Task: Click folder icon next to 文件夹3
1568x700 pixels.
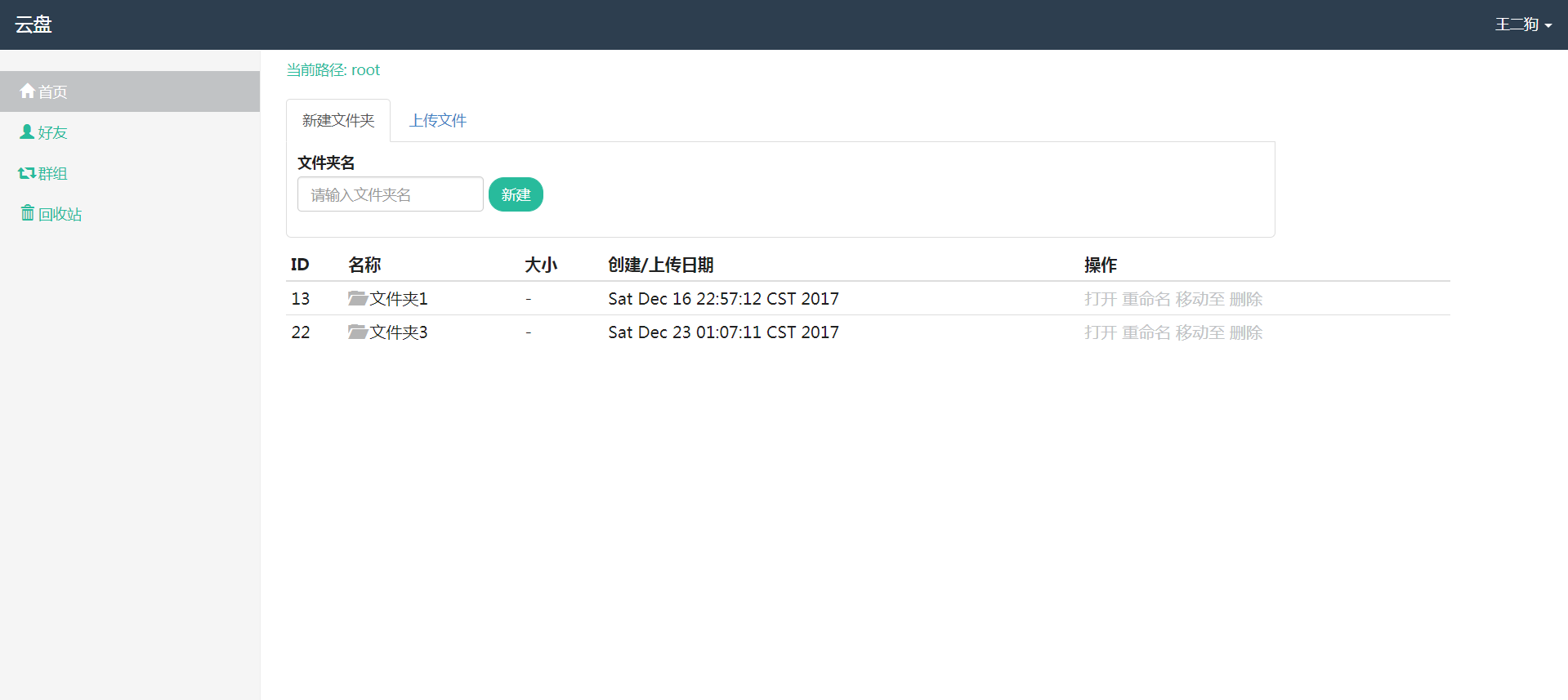Action: [357, 332]
